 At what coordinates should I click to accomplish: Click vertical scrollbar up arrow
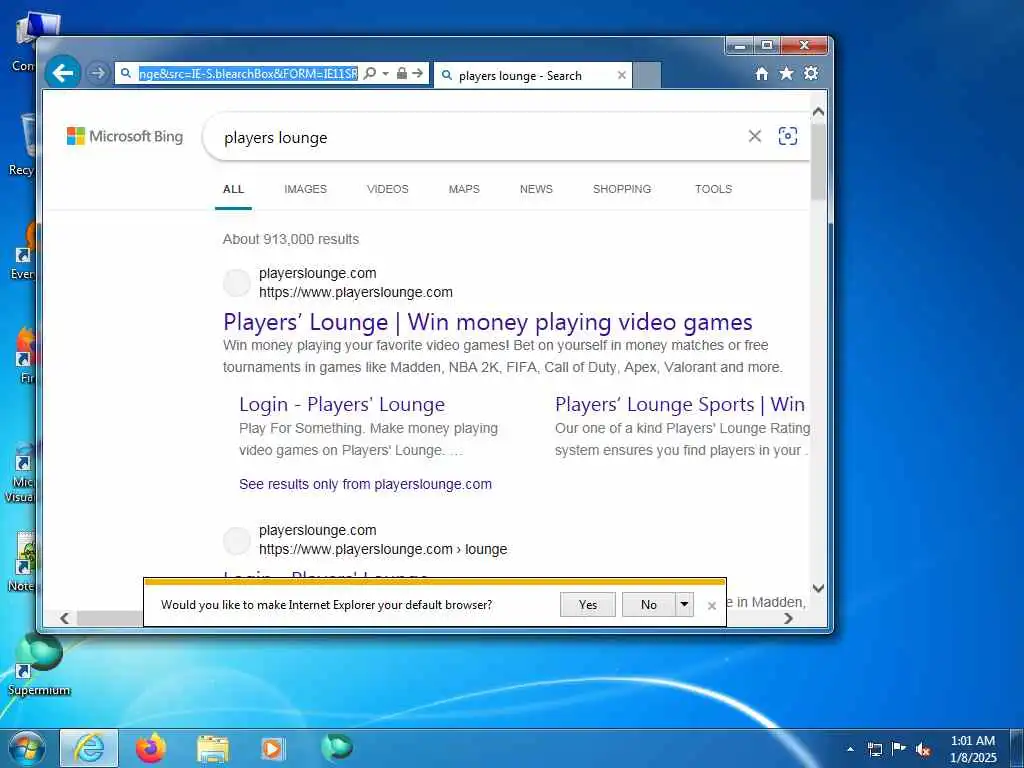pos(818,112)
